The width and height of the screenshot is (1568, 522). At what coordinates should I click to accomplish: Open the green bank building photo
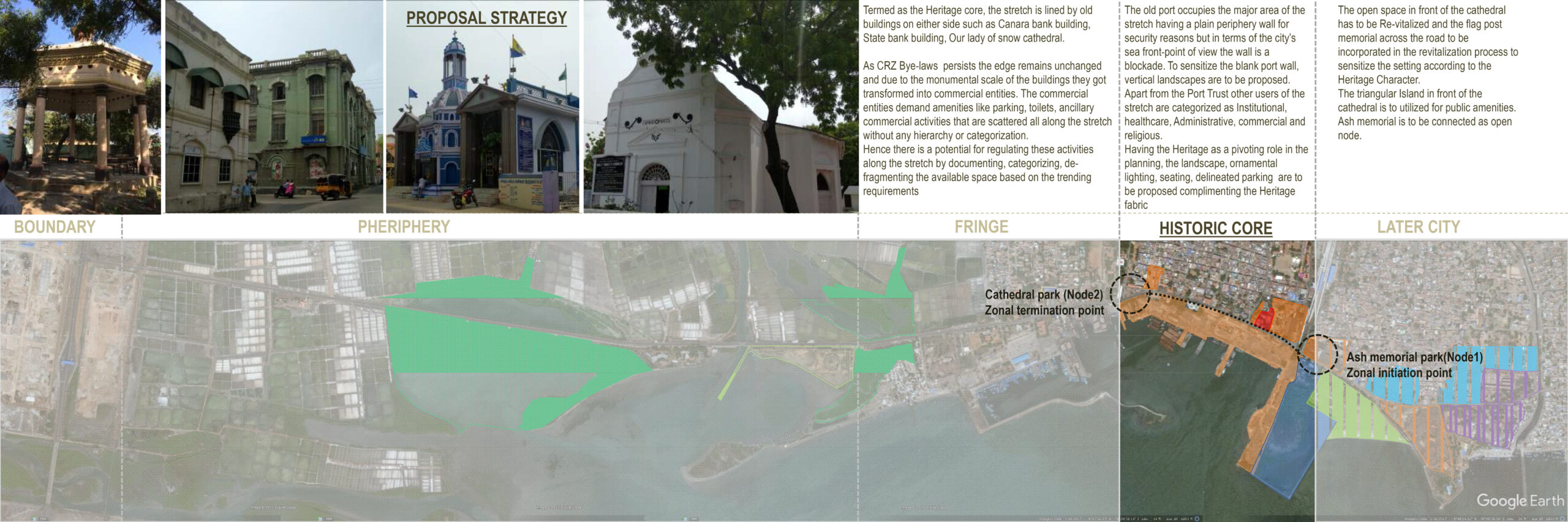274,107
